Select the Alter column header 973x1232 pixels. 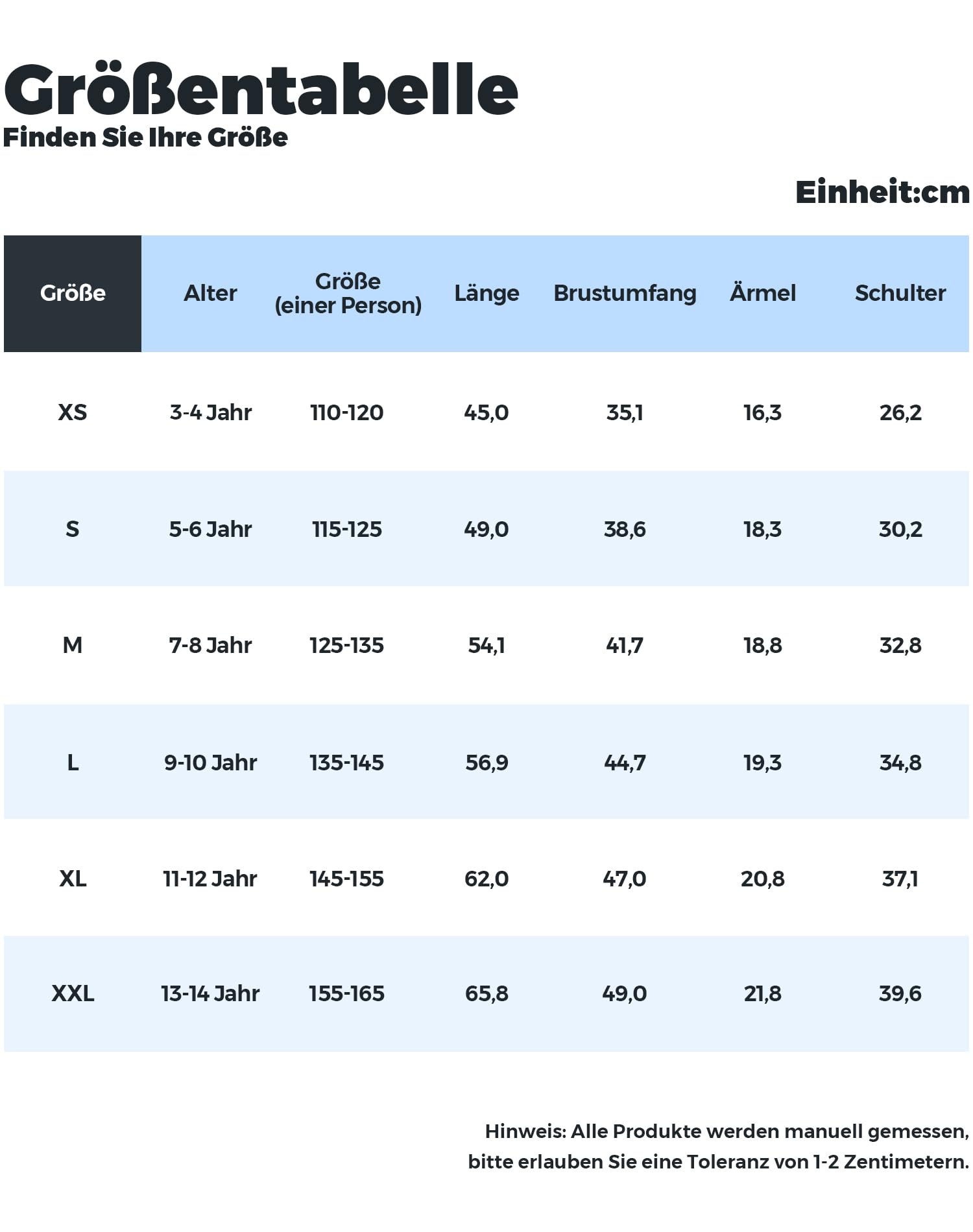(x=210, y=293)
